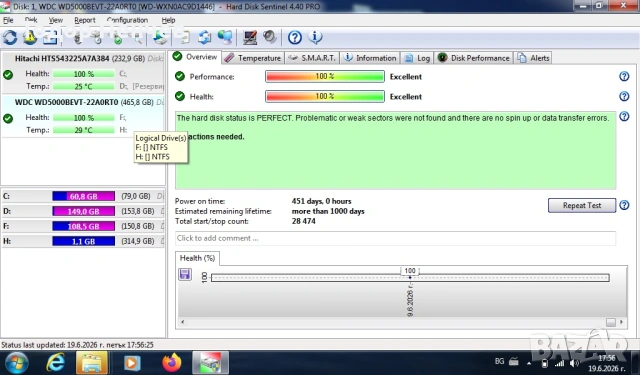Open the Report menu
640x375 pixels.
pyautogui.click(x=85, y=20)
